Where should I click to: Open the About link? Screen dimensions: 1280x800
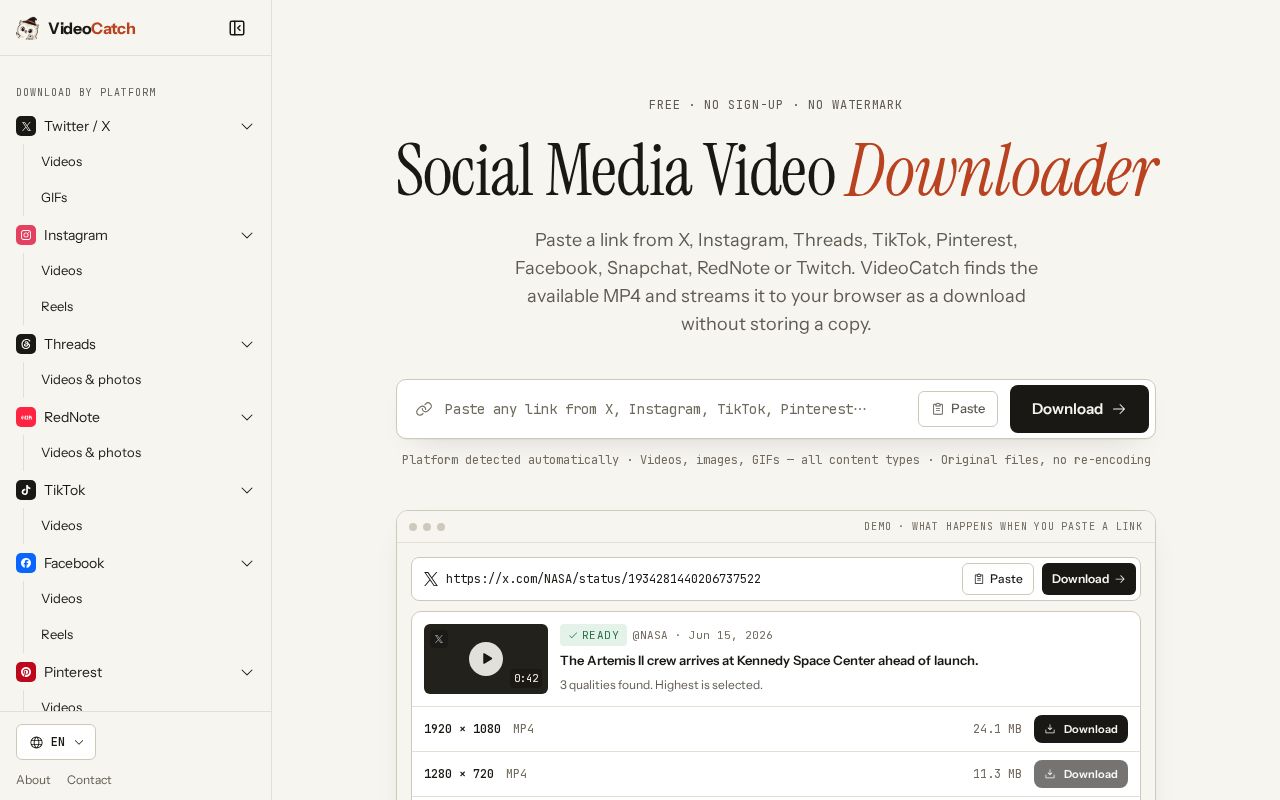[33, 780]
